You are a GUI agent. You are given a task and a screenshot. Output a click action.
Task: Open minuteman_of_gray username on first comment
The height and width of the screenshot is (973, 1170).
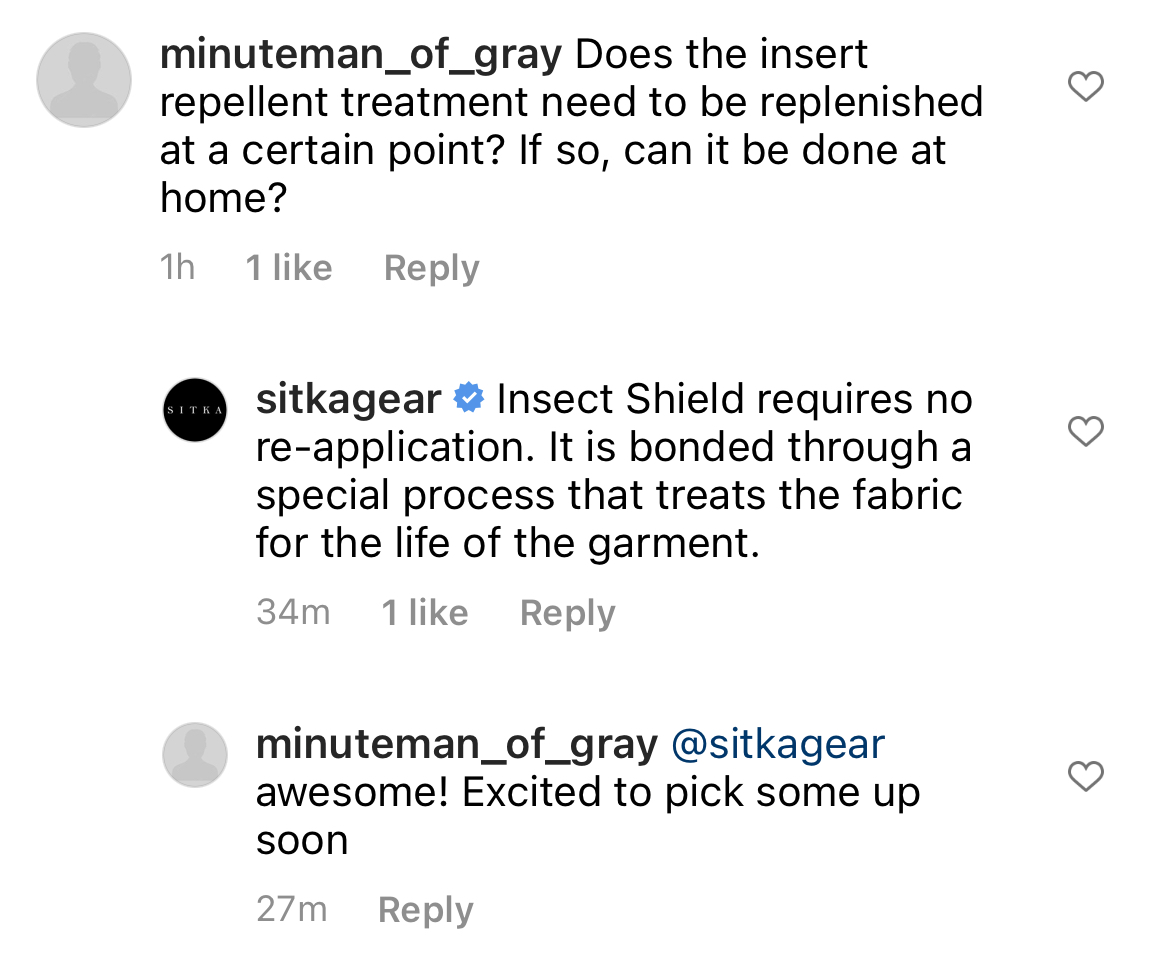[360, 55]
